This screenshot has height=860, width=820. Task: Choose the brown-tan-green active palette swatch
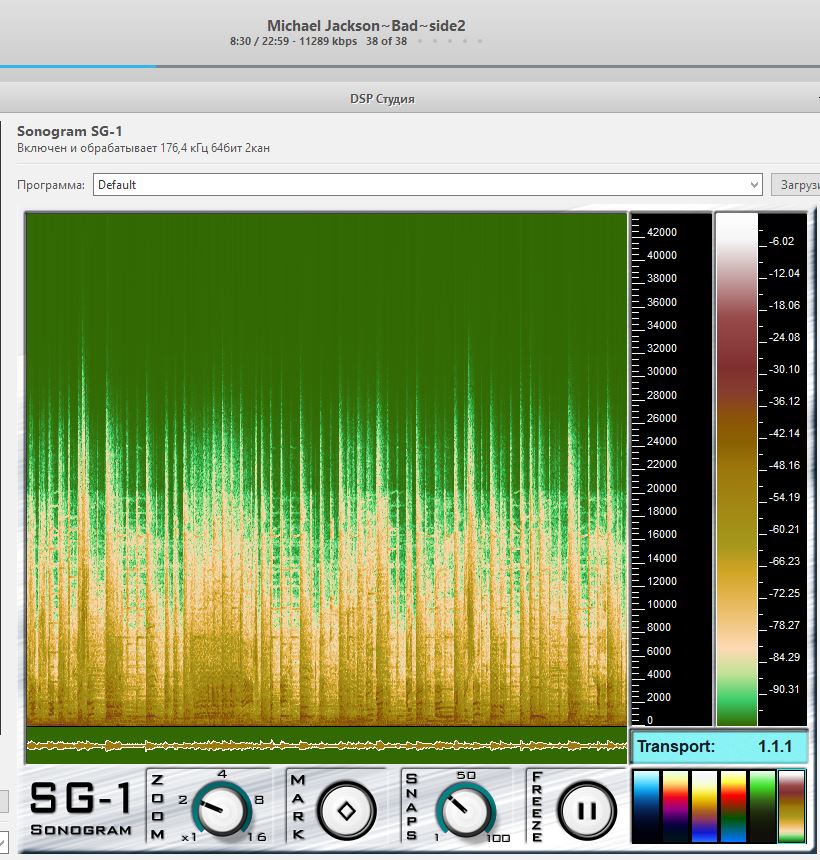(792, 806)
